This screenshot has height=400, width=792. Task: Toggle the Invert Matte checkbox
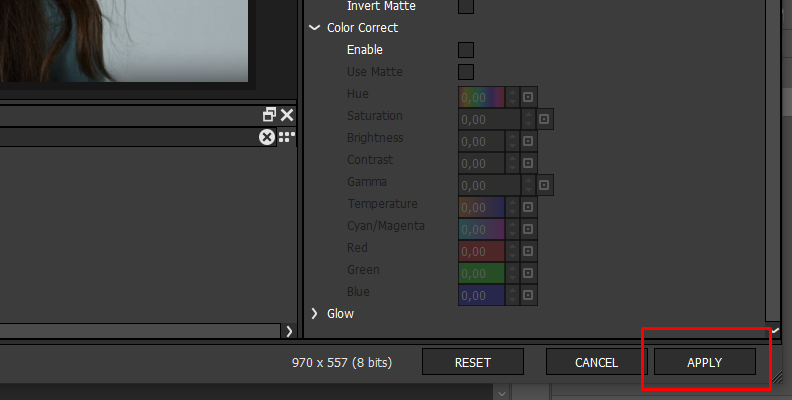466,7
